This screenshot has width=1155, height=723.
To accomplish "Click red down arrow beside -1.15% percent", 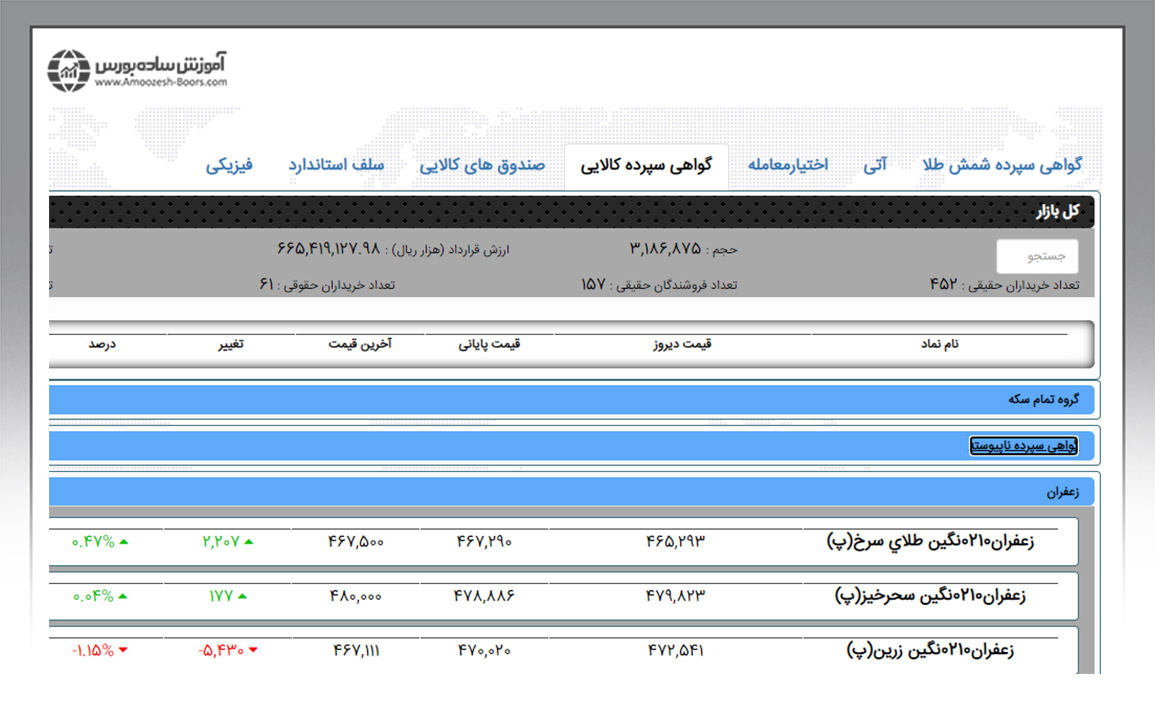I will 123,650.
